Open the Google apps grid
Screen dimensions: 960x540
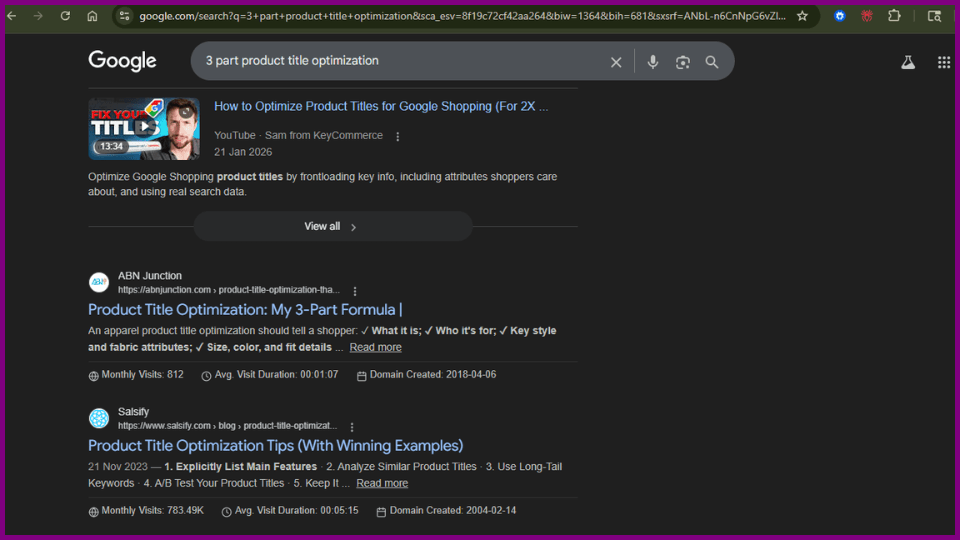pos(943,62)
